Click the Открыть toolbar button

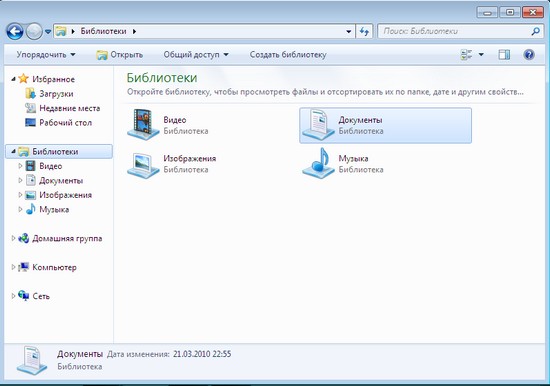[120, 54]
